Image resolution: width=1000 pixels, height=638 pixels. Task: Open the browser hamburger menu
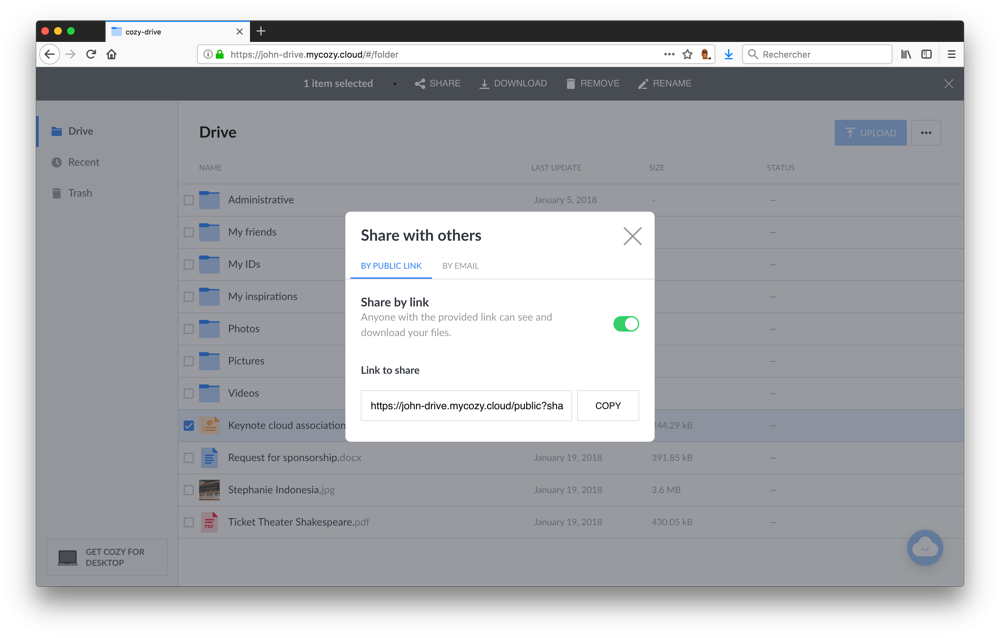(951, 54)
